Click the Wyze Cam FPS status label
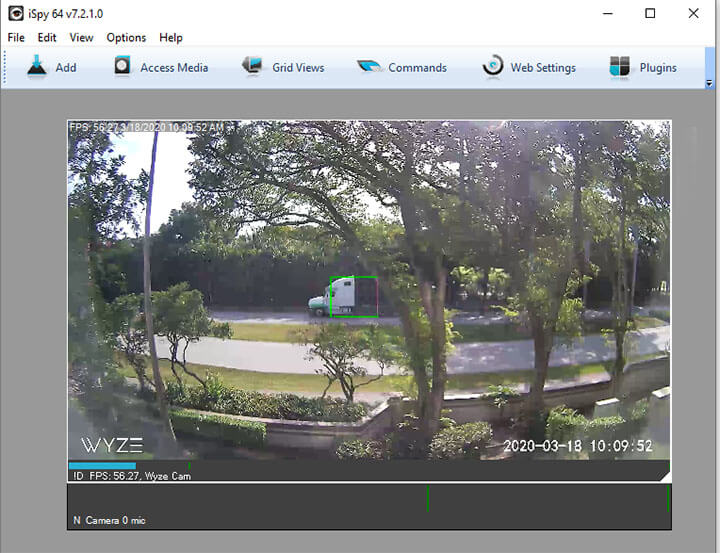Screen dimensions: 720x553 point(132,476)
